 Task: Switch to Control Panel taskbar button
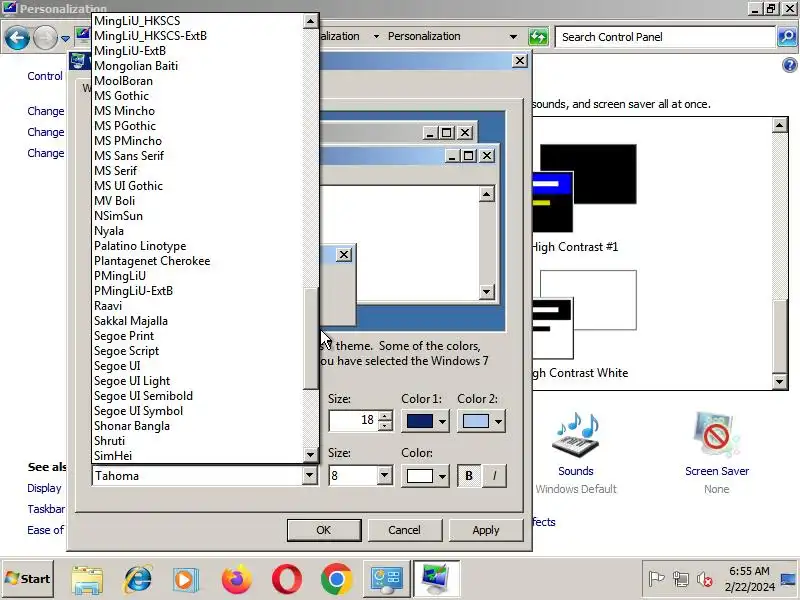pyautogui.click(x=386, y=579)
